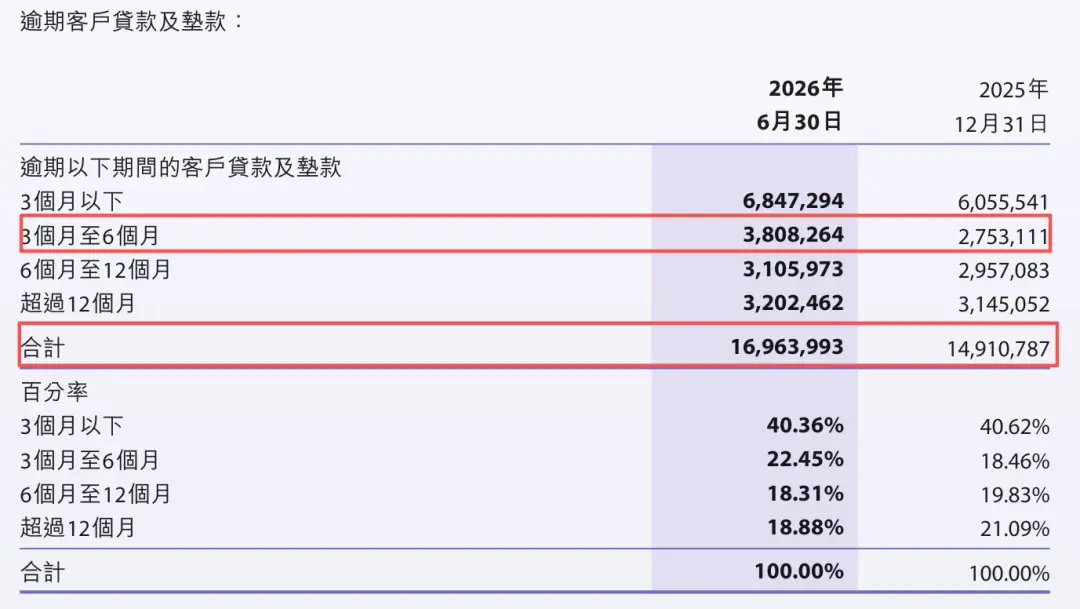
Task: Click the value 2,753,111
Action: pos(1003,236)
